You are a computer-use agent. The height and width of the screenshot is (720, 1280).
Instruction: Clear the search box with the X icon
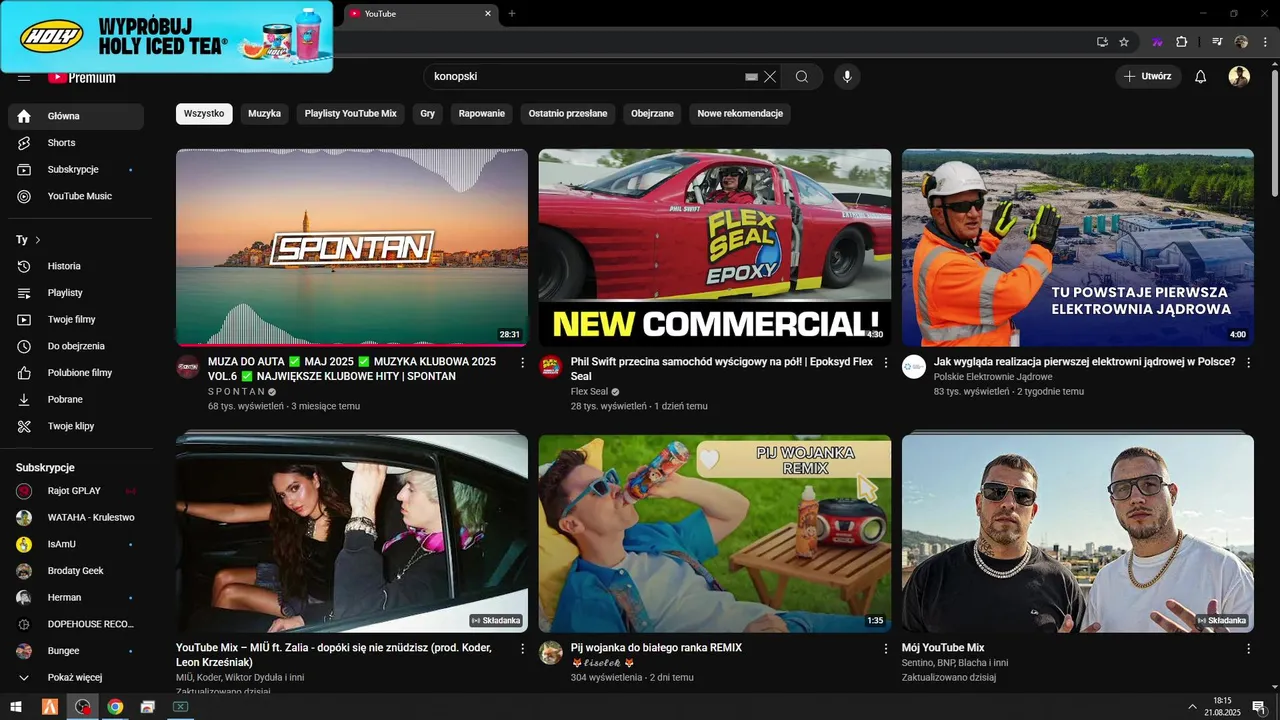click(770, 77)
